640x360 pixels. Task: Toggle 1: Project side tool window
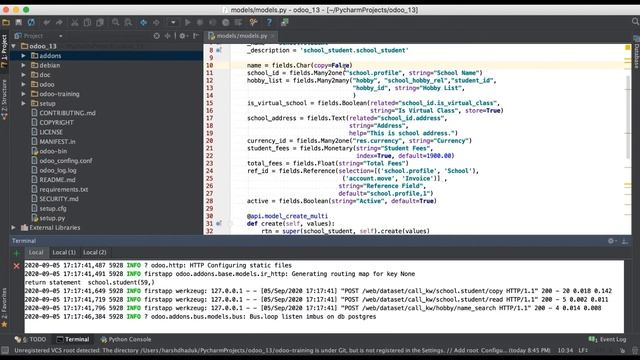4,50
